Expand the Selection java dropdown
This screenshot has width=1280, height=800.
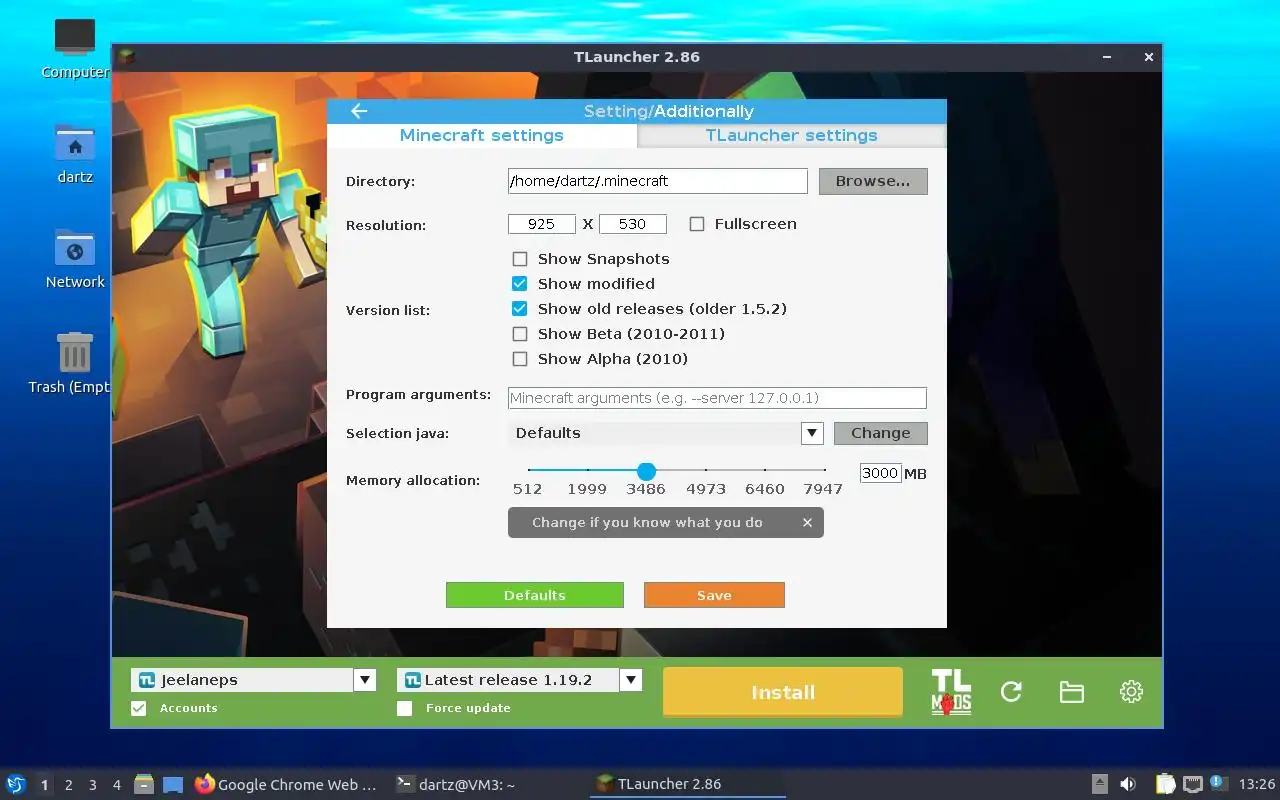tap(812, 433)
